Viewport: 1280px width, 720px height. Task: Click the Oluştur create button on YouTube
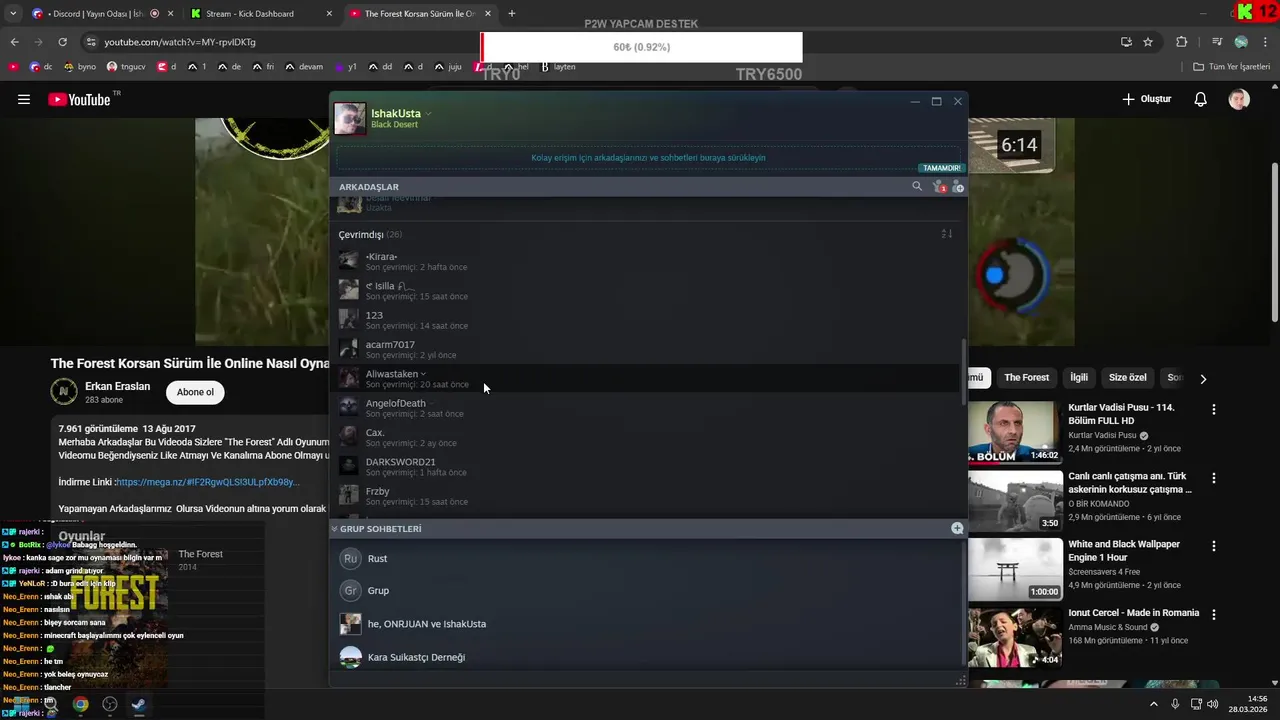tap(1146, 99)
